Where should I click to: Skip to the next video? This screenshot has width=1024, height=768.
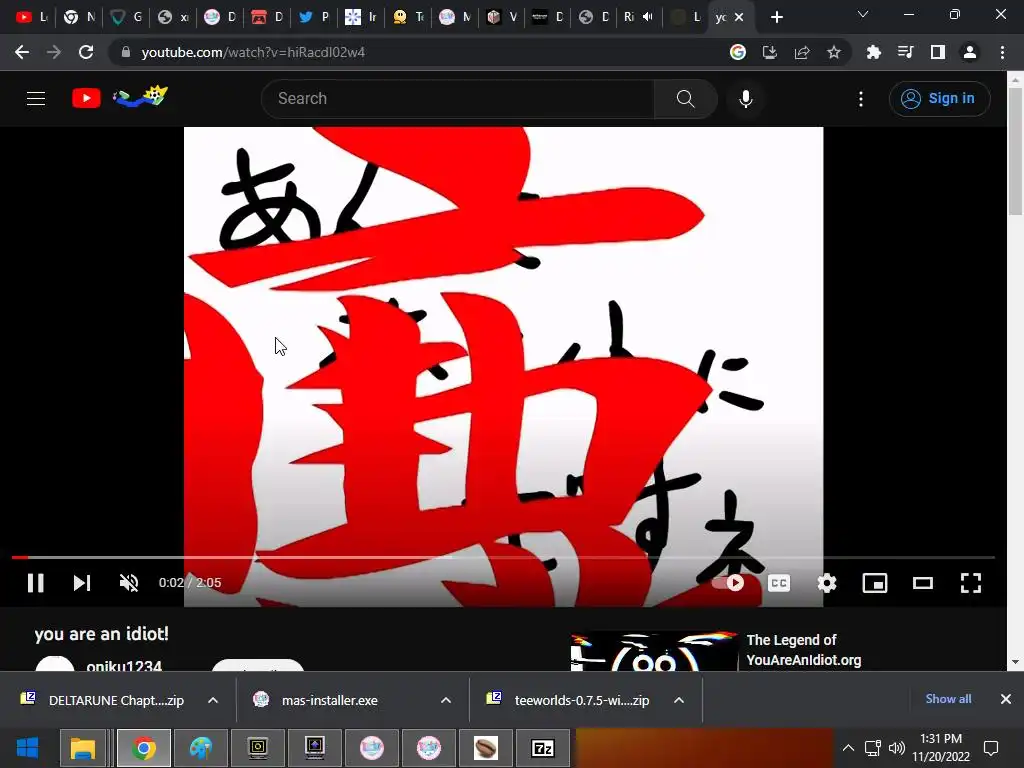82,583
